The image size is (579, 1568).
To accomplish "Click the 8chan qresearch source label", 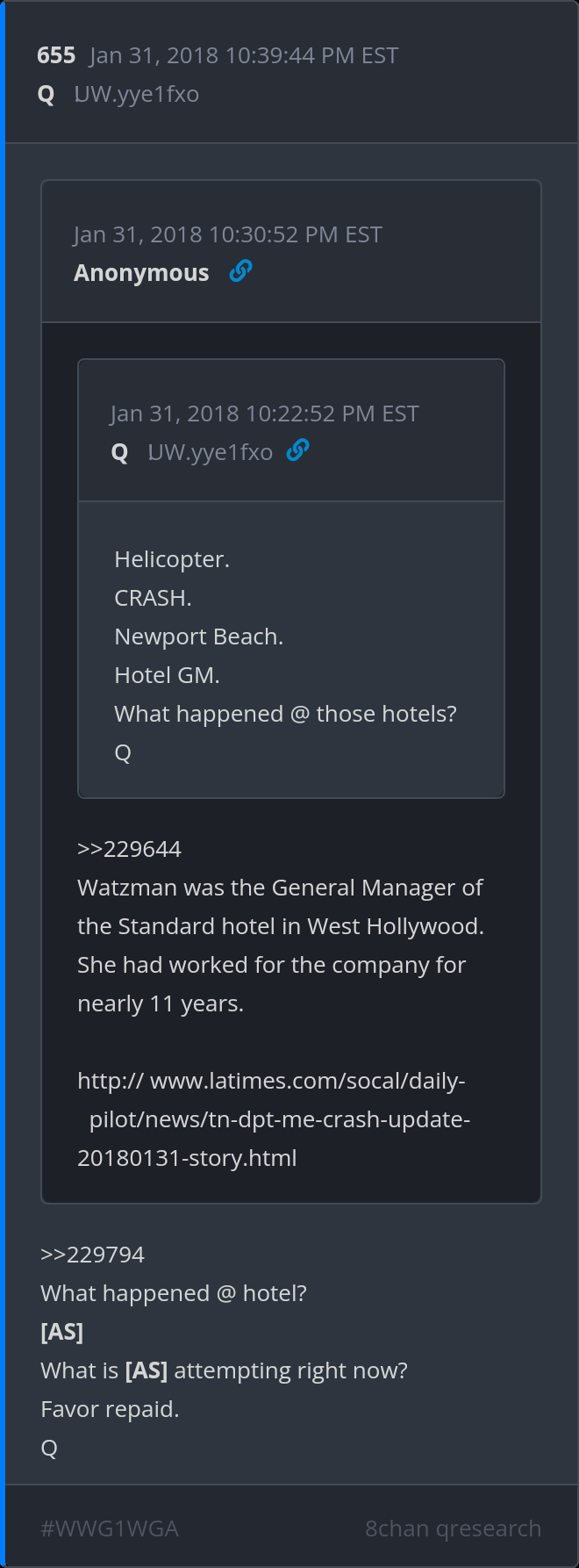I will (x=453, y=1528).
